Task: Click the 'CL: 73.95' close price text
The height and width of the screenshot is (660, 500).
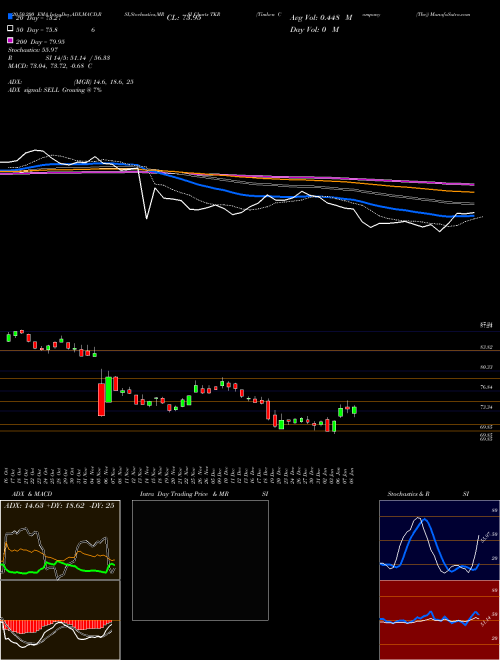Action: (184, 18)
